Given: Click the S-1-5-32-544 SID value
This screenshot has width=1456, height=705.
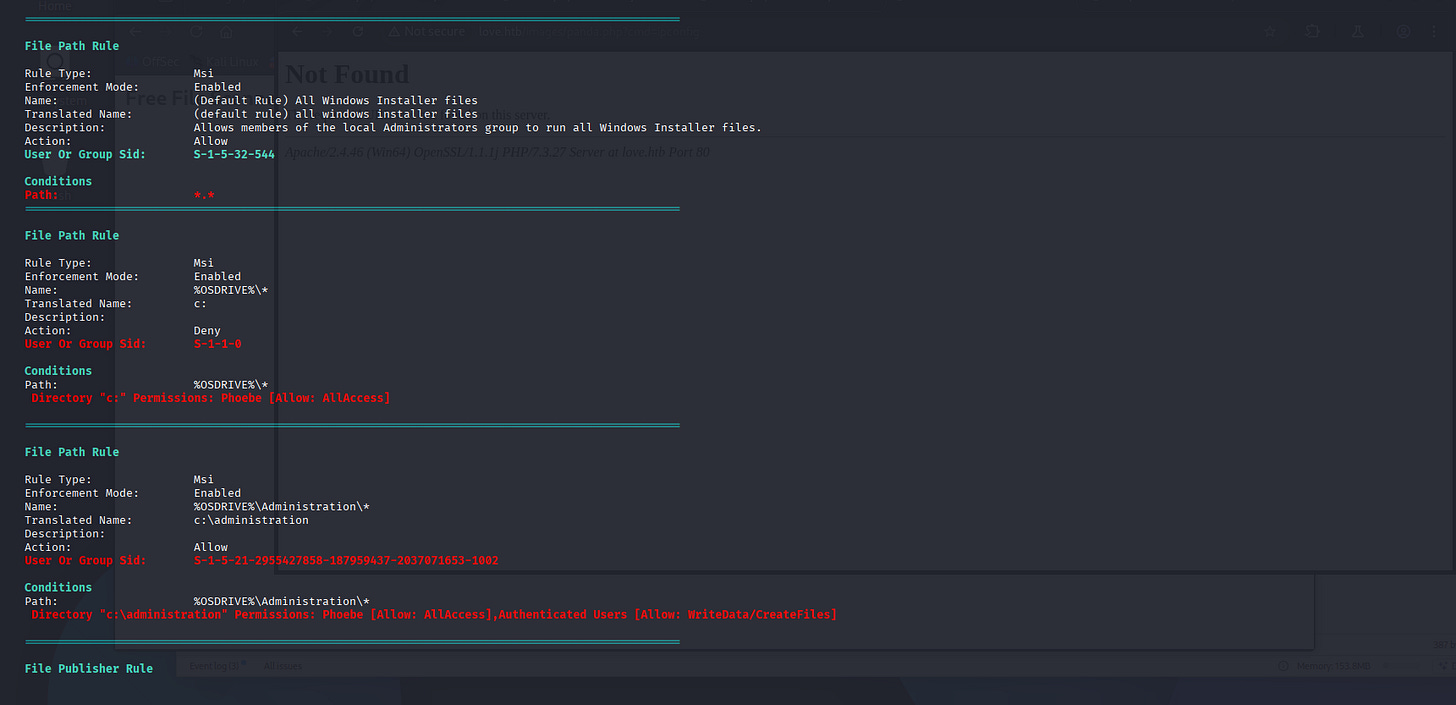Looking at the screenshot, I should (x=234, y=155).
